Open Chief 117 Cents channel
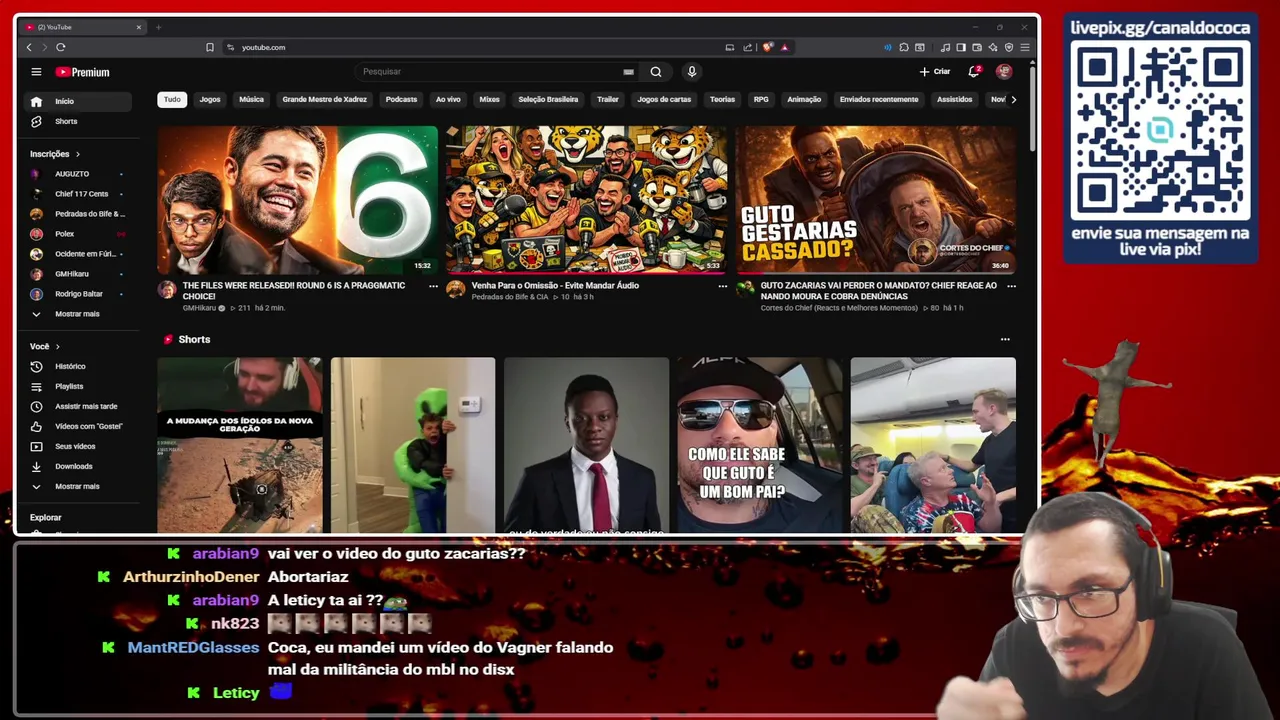Image resolution: width=1280 pixels, height=720 pixels. [78, 194]
